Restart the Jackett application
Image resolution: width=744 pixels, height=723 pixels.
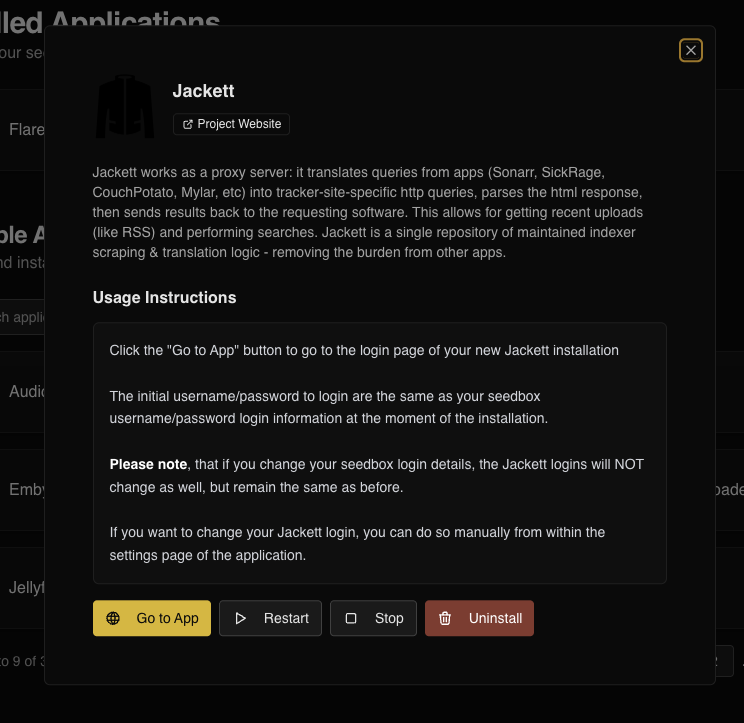click(x=270, y=618)
